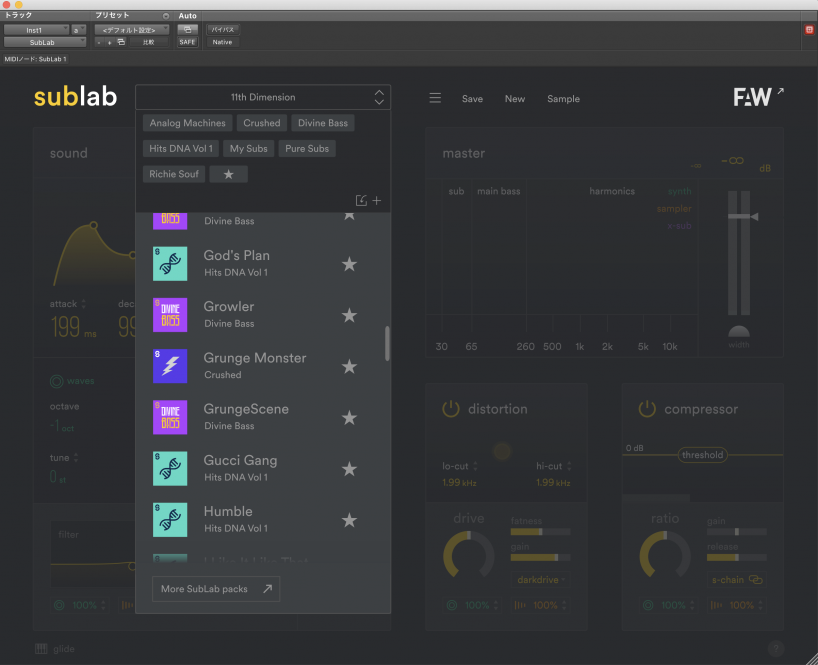The width and height of the screenshot is (818, 665).
Task: Filter presets by favorites star tag
Action: click(228, 174)
